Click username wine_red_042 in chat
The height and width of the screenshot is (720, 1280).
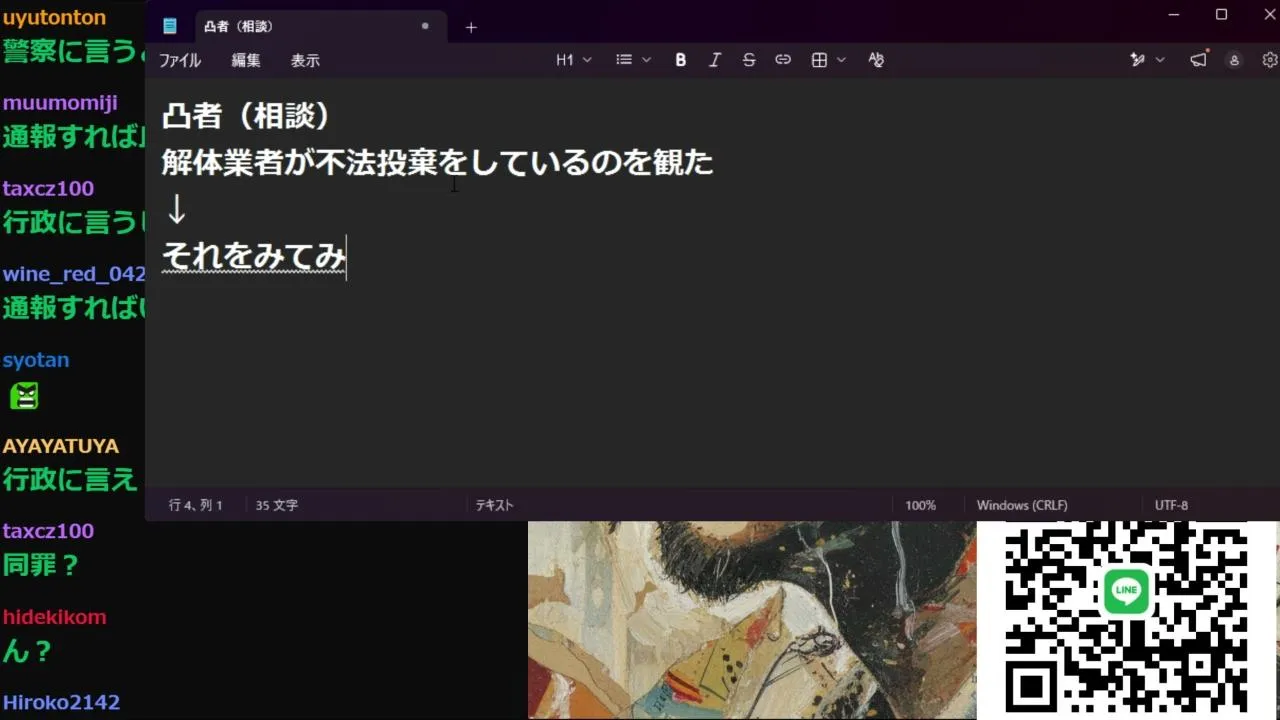(x=74, y=274)
